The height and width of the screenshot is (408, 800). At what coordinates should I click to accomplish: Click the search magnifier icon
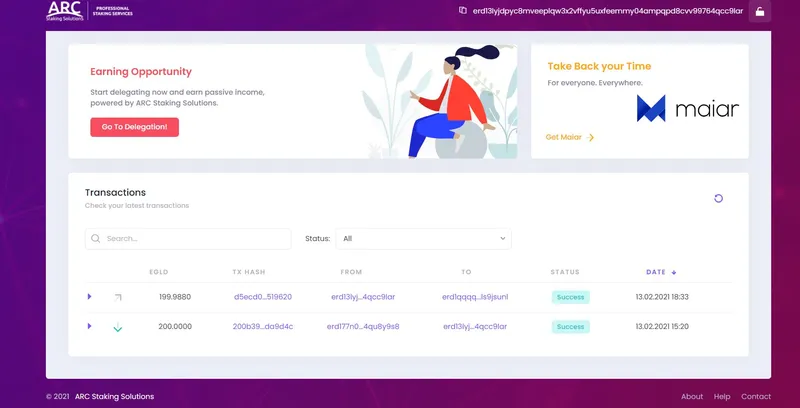coord(96,239)
